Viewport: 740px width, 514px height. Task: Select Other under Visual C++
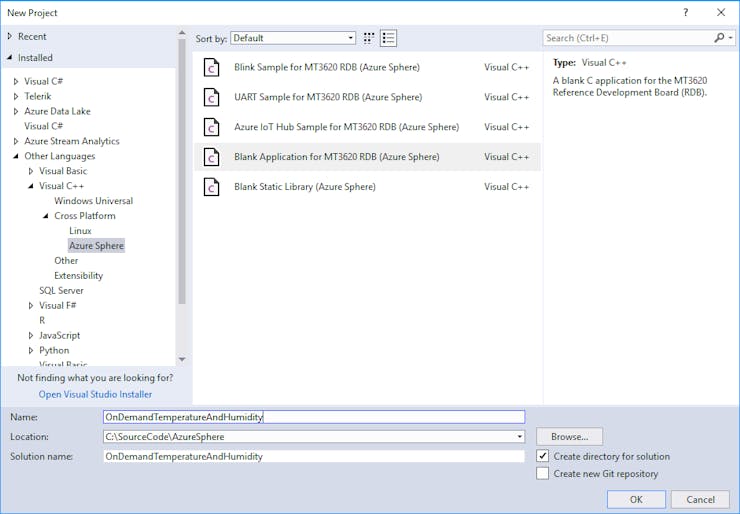[x=66, y=261]
